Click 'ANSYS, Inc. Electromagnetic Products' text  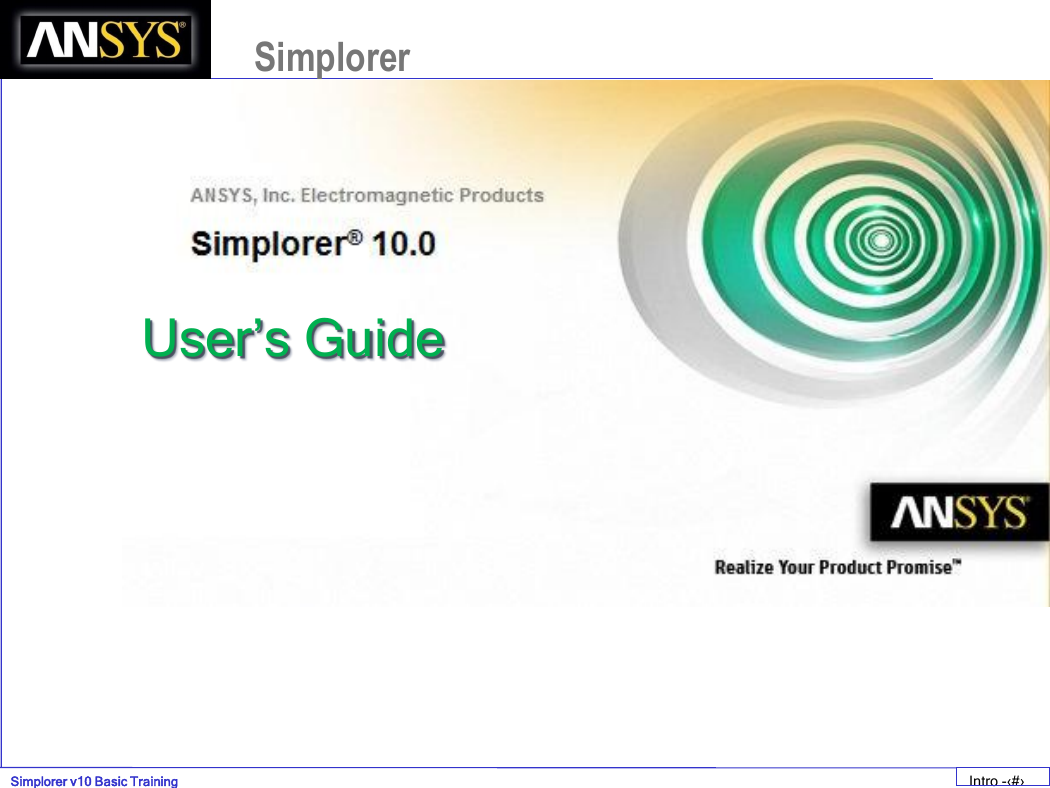pyautogui.click(x=367, y=195)
